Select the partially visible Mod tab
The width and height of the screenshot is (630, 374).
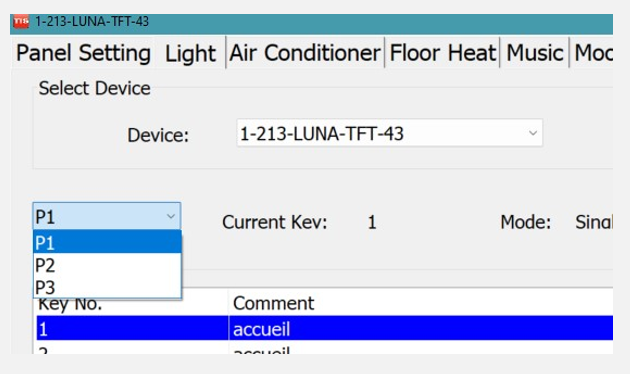click(x=592, y=53)
